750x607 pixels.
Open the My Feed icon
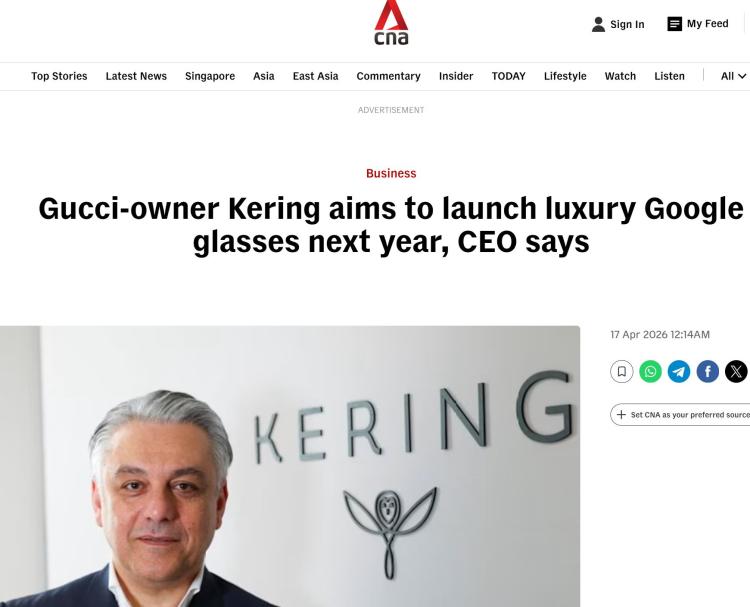point(674,24)
